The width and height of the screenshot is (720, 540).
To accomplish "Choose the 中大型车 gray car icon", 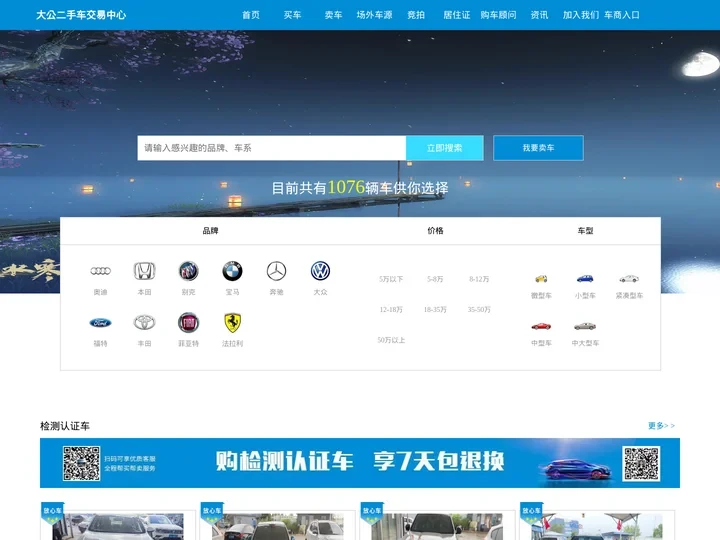I will click(x=585, y=326).
